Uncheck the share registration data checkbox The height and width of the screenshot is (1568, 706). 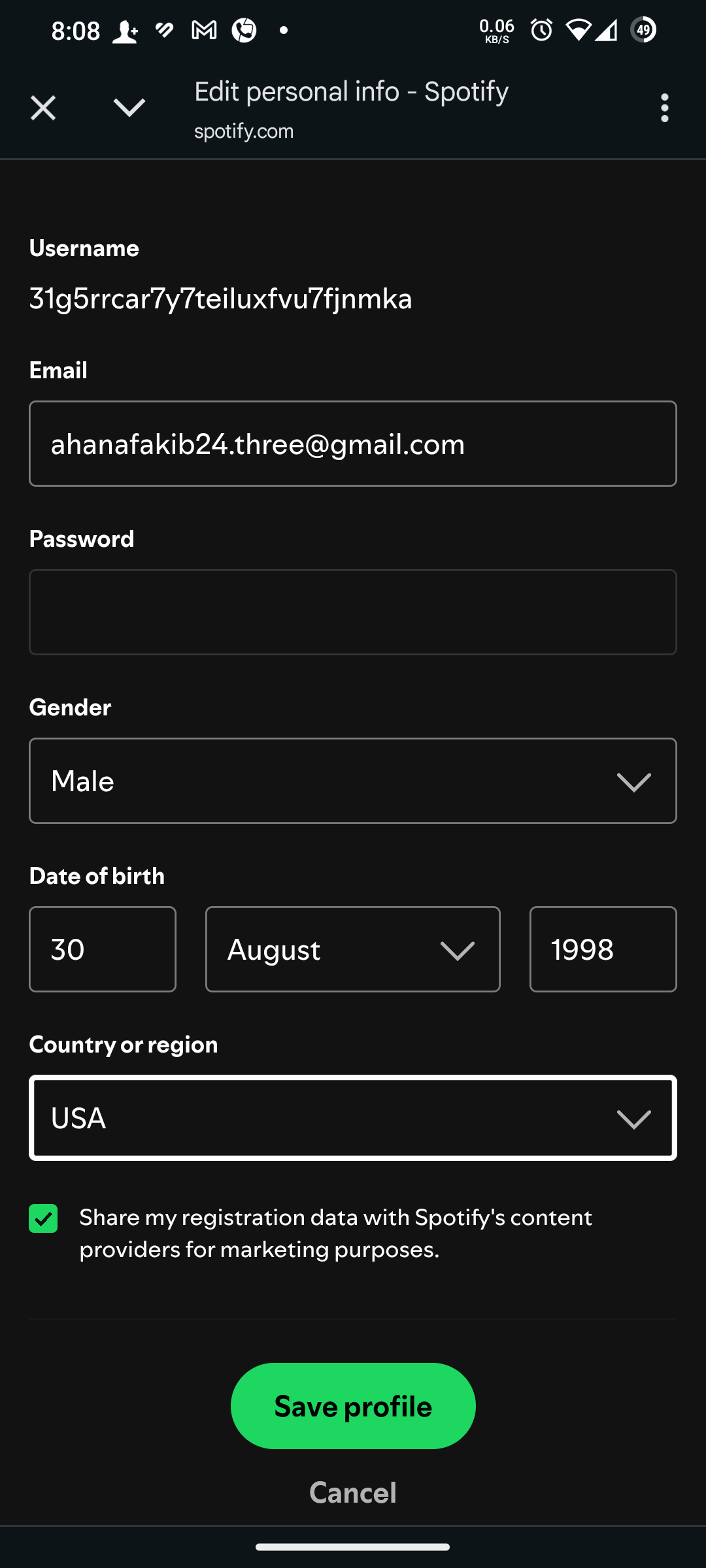pos(43,1218)
